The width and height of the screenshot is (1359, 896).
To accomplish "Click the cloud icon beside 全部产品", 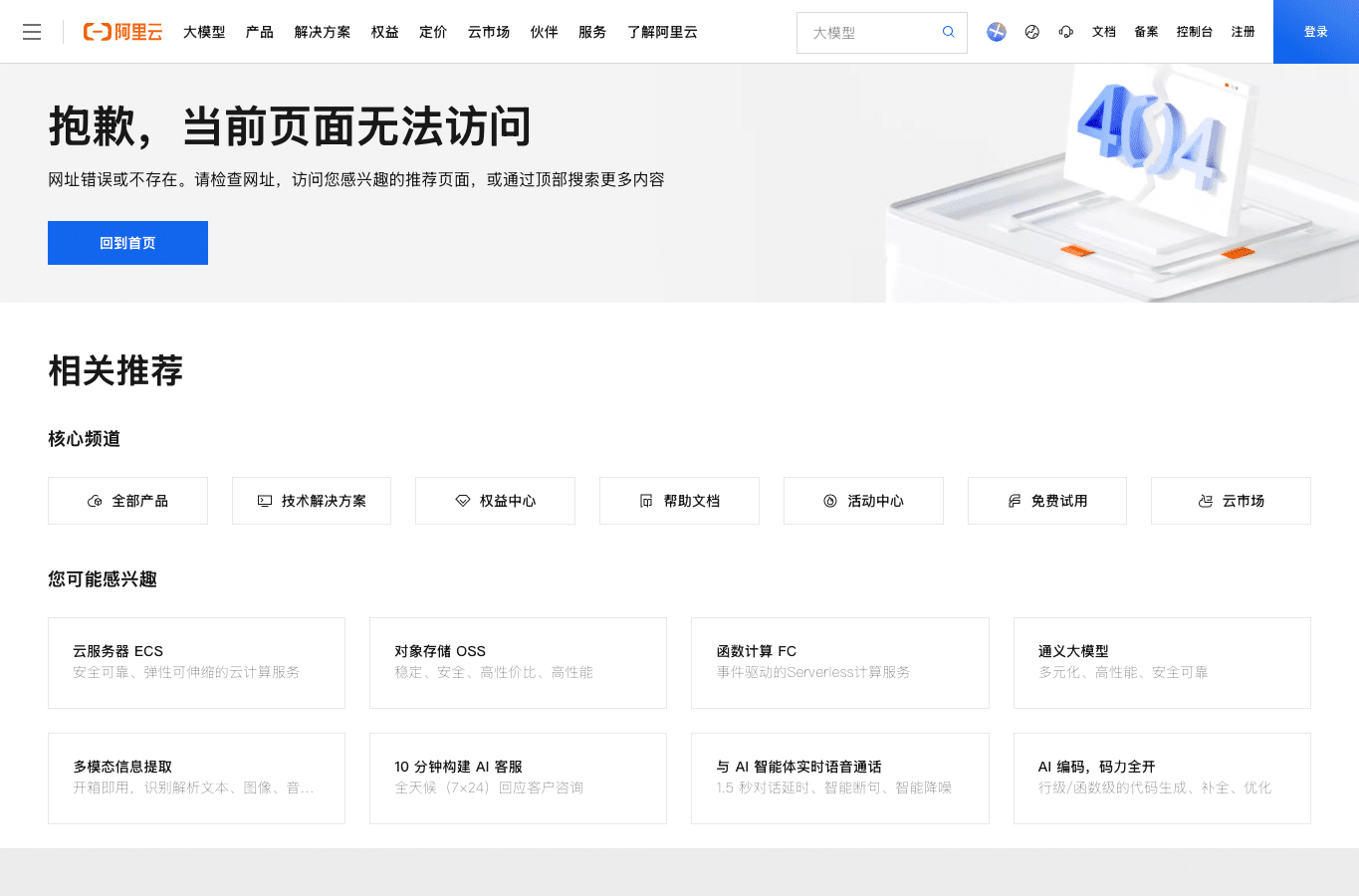I will click(x=95, y=501).
